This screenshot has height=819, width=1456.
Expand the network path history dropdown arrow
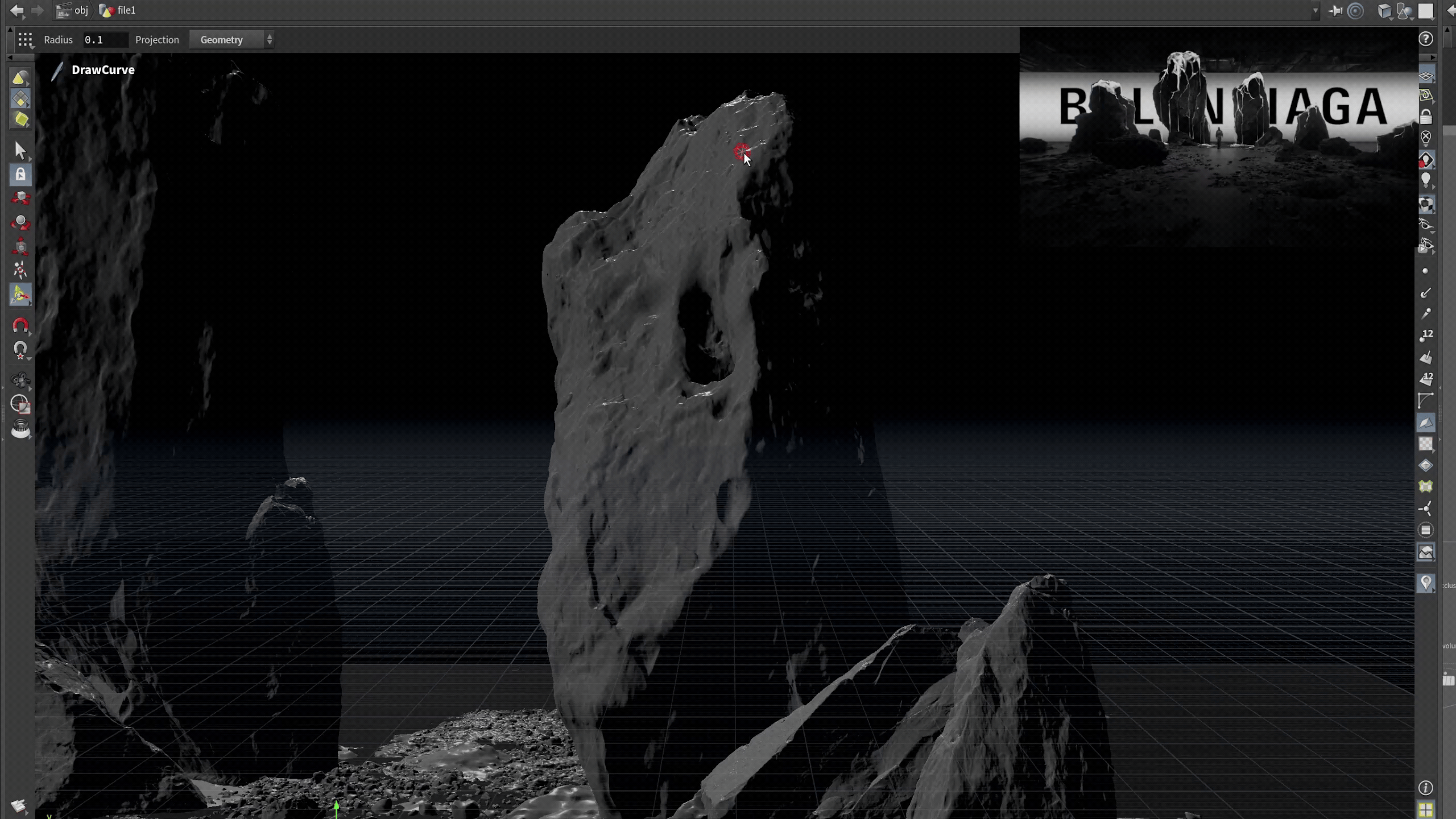[1315, 11]
